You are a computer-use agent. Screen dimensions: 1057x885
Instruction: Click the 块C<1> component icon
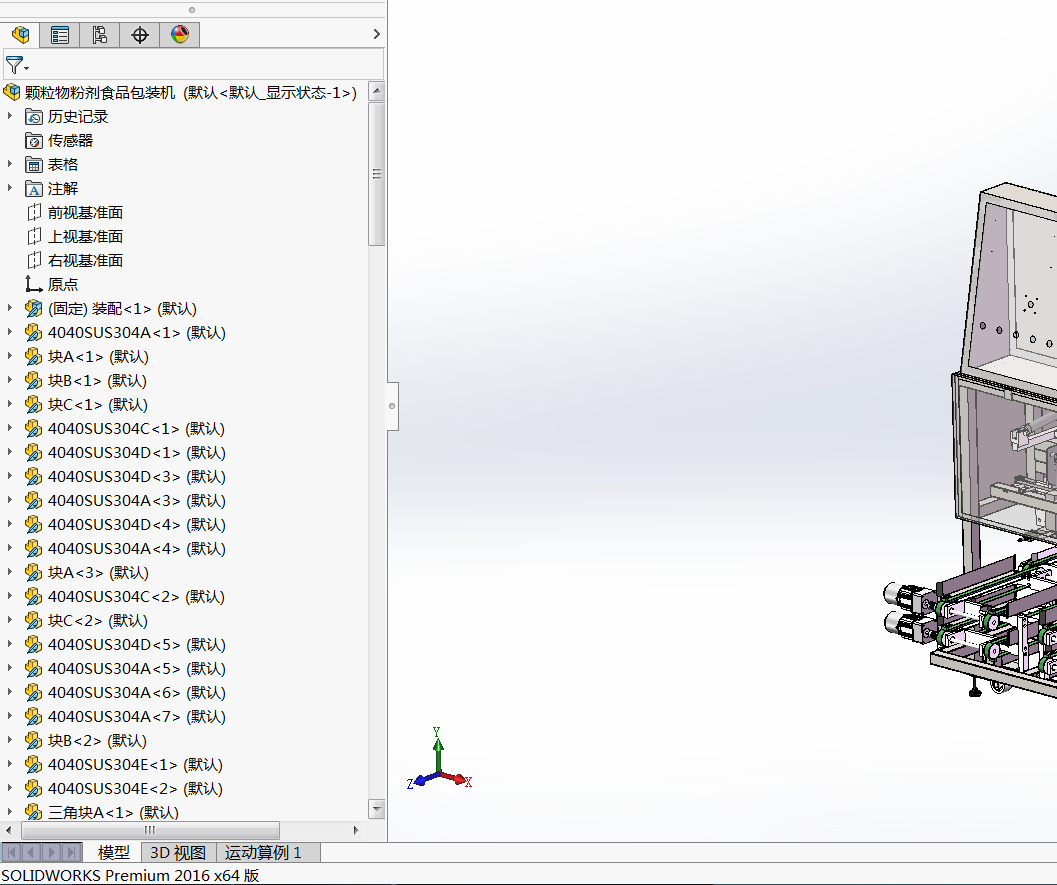pyautogui.click(x=34, y=404)
